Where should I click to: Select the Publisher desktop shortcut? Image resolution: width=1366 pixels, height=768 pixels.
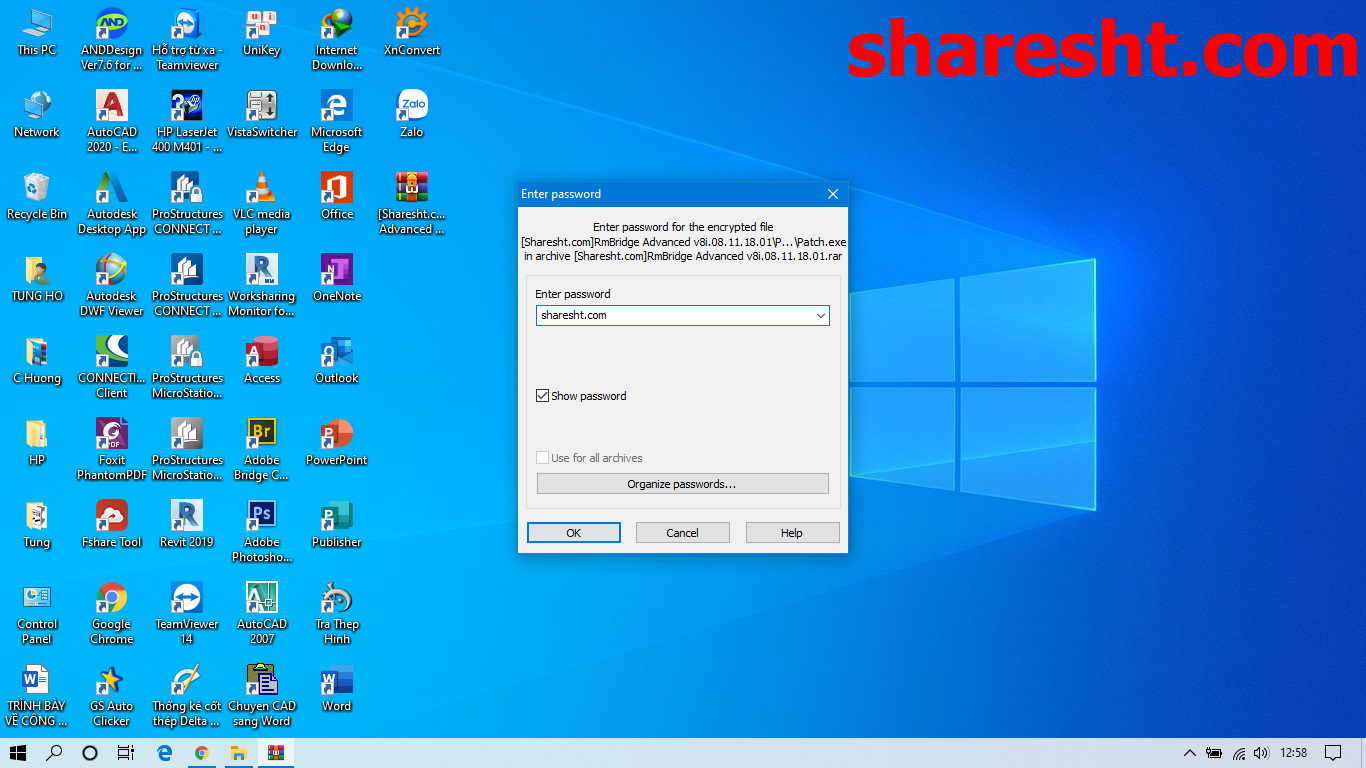[337, 524]
